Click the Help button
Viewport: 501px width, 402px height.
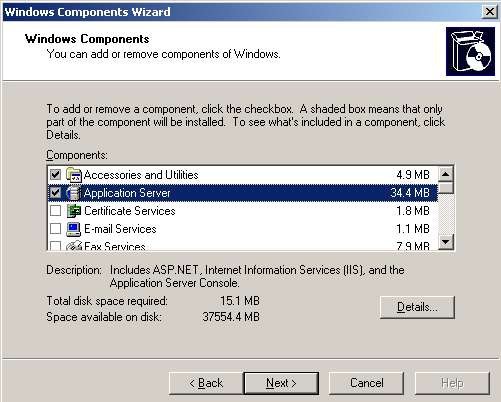(452, 383)
